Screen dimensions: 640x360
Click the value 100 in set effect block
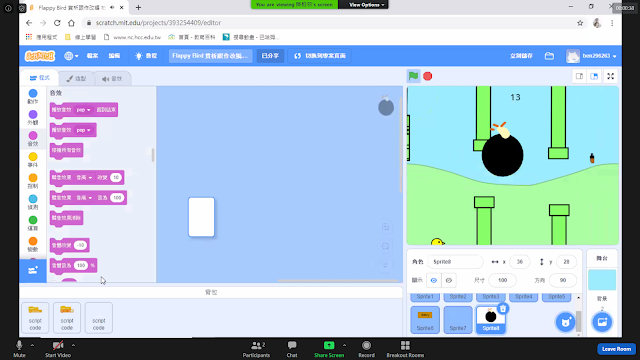tap(117, 198)
